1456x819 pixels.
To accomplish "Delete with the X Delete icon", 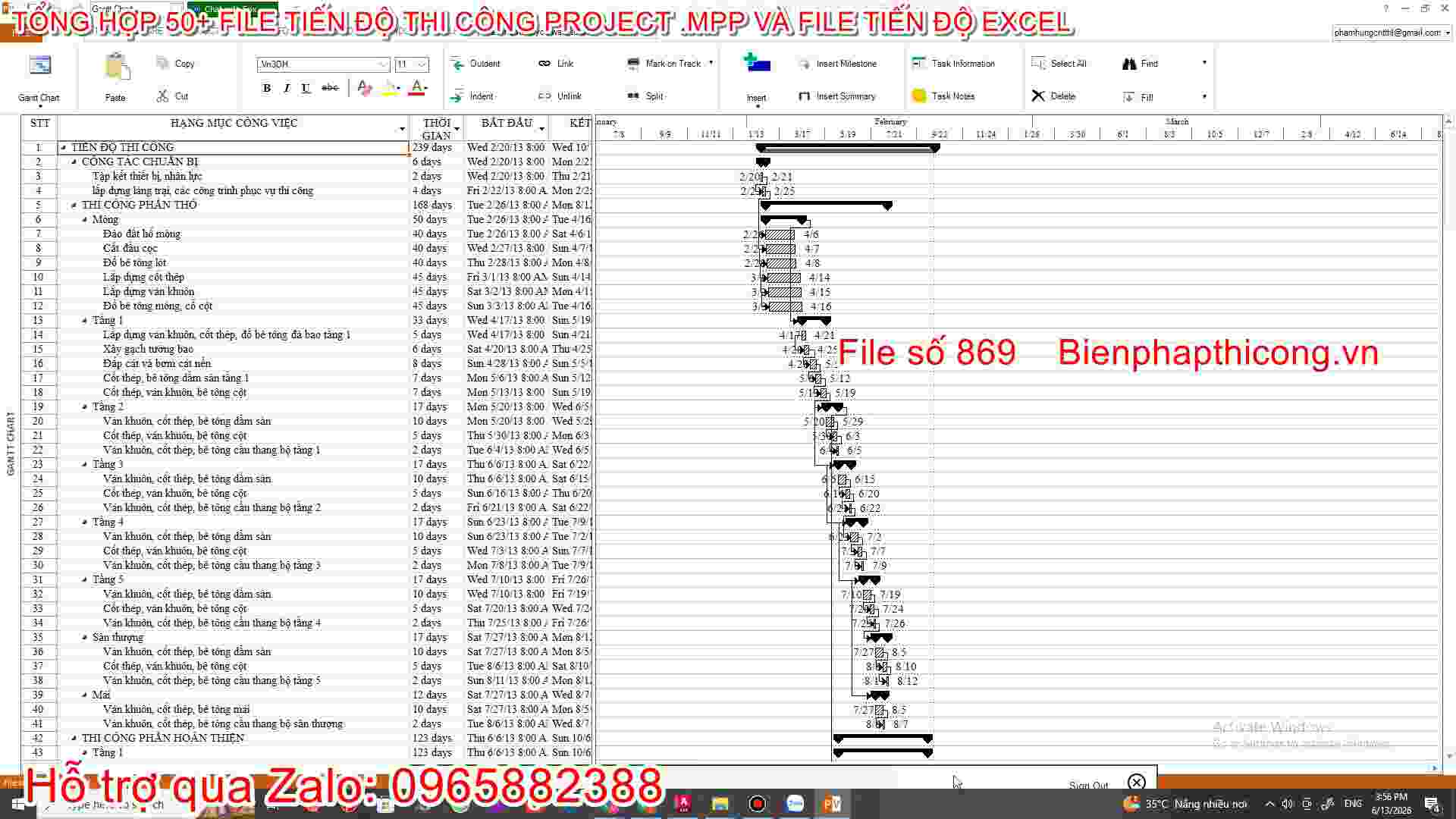I will [1038, 96].
